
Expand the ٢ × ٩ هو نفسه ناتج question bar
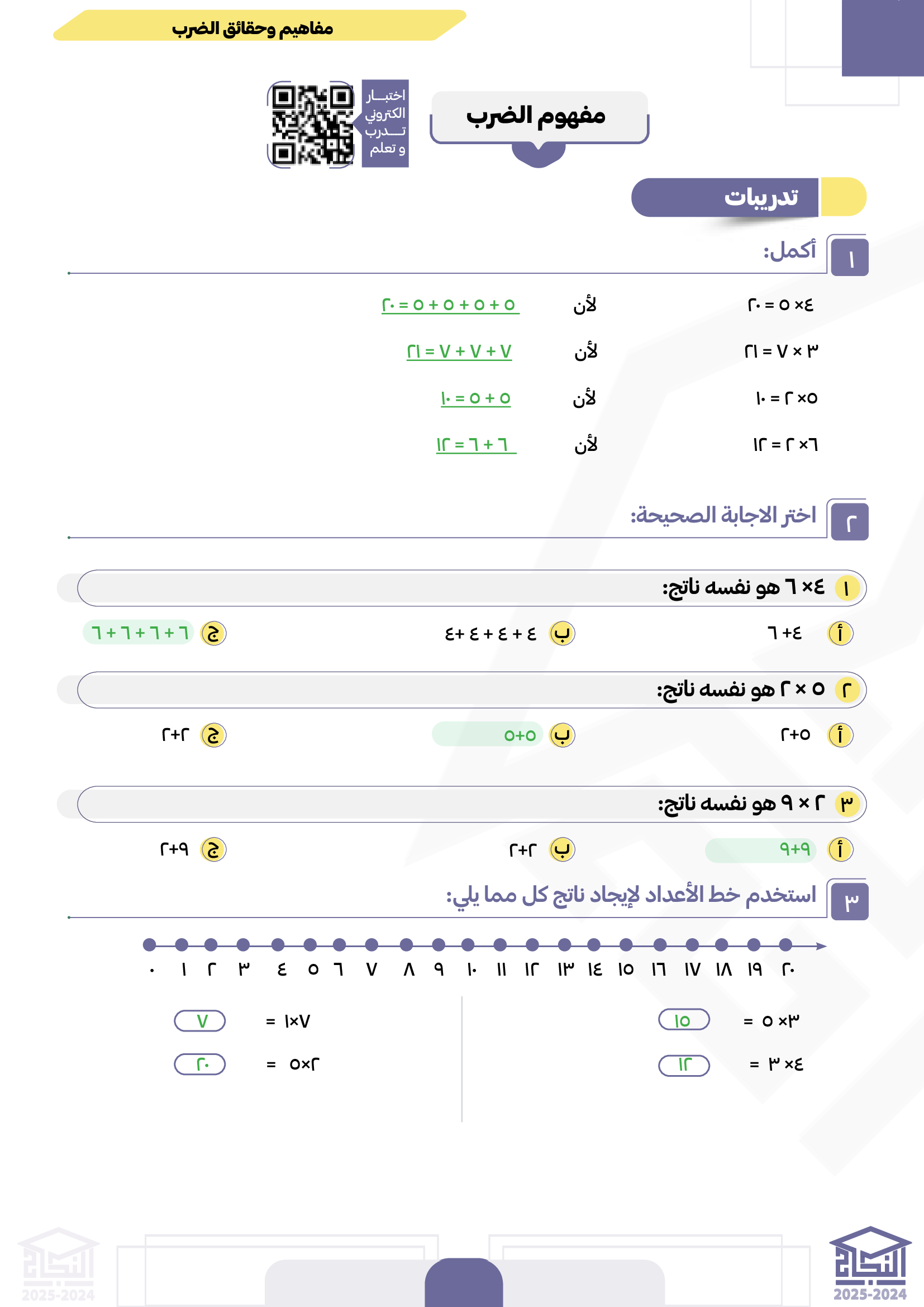[x=471, y=804]
